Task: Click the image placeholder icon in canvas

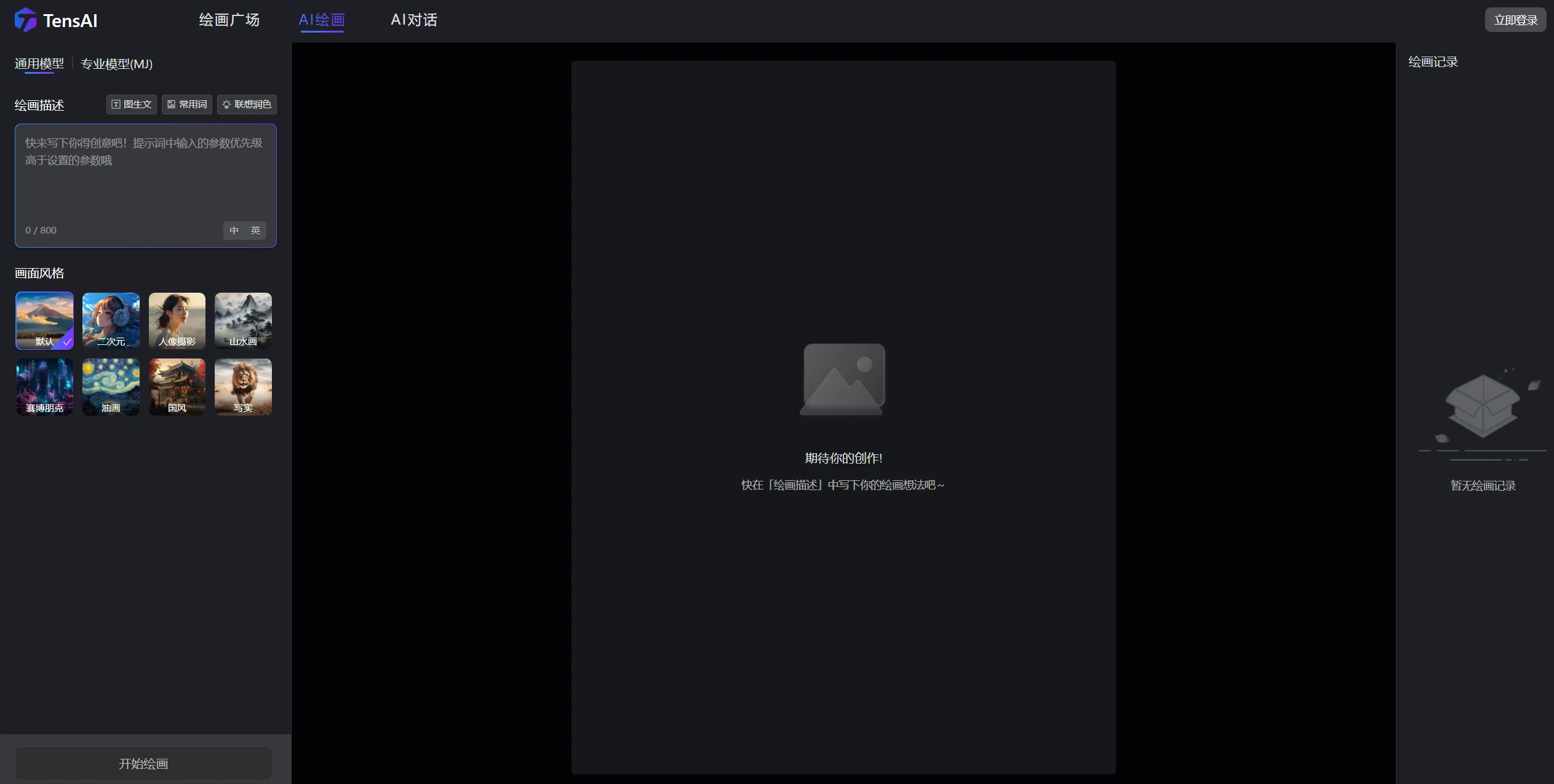Action: pos(843,379)
